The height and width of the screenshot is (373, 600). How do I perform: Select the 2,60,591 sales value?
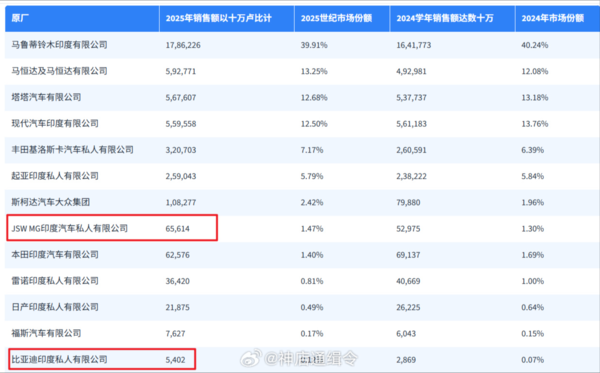(x=411, y=150)
